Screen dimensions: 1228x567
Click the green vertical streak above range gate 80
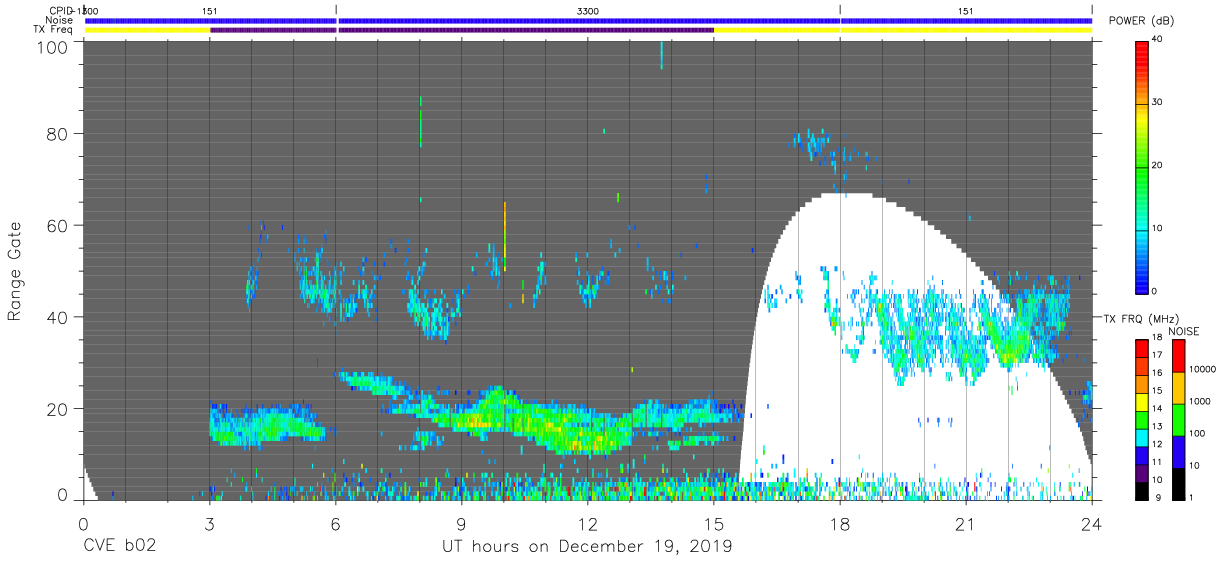tap(421, 122)
